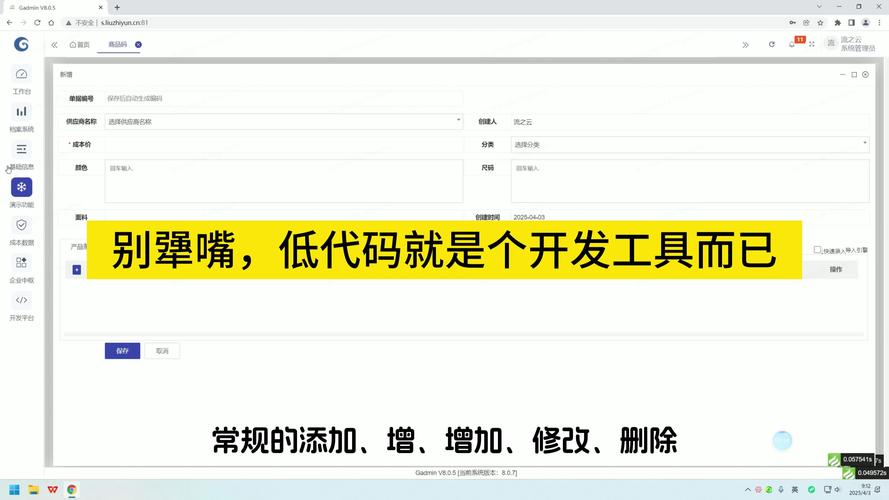Switch to the 首页 home tab

click(79, 44)
